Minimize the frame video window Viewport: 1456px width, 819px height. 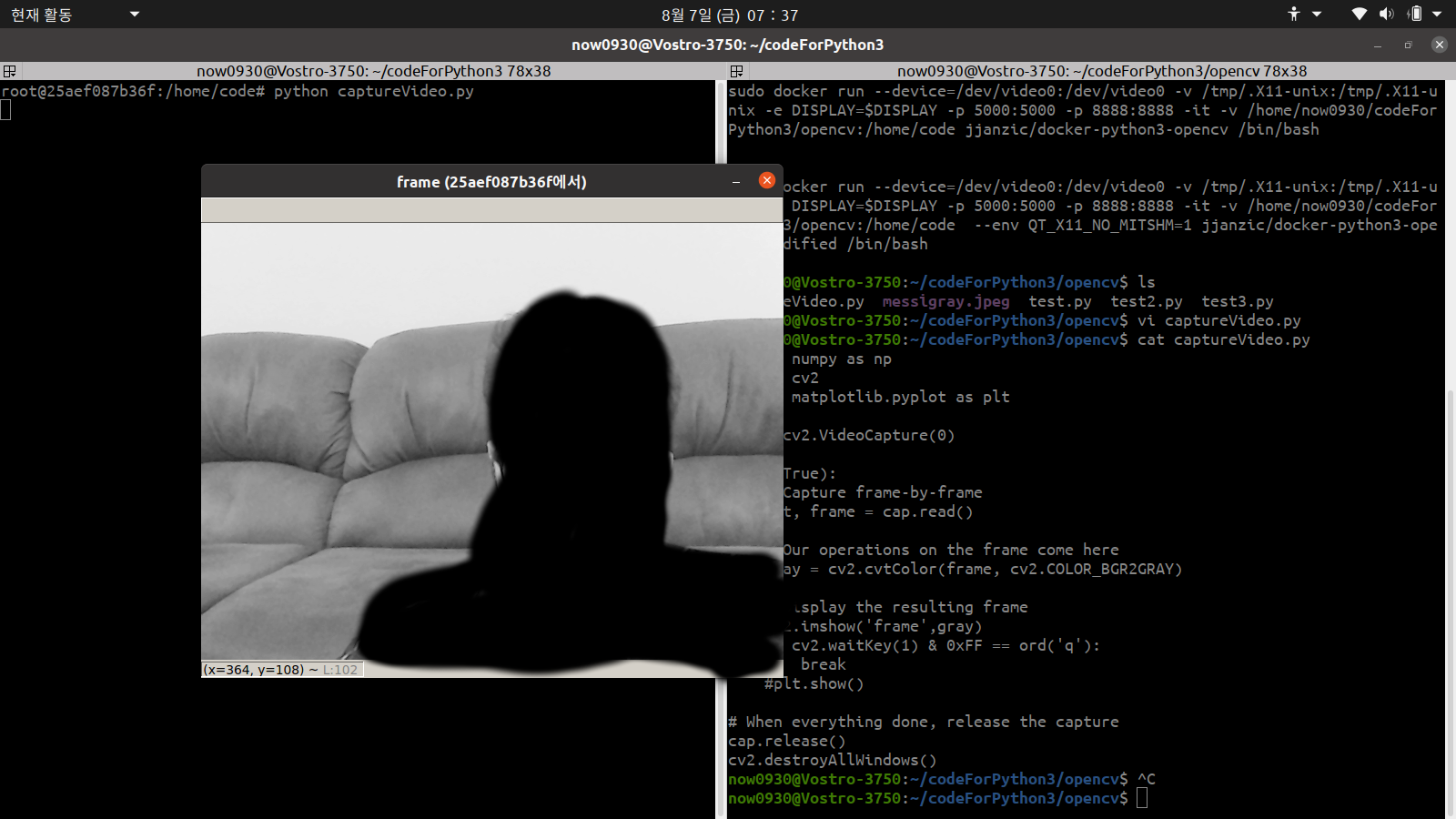736,182
